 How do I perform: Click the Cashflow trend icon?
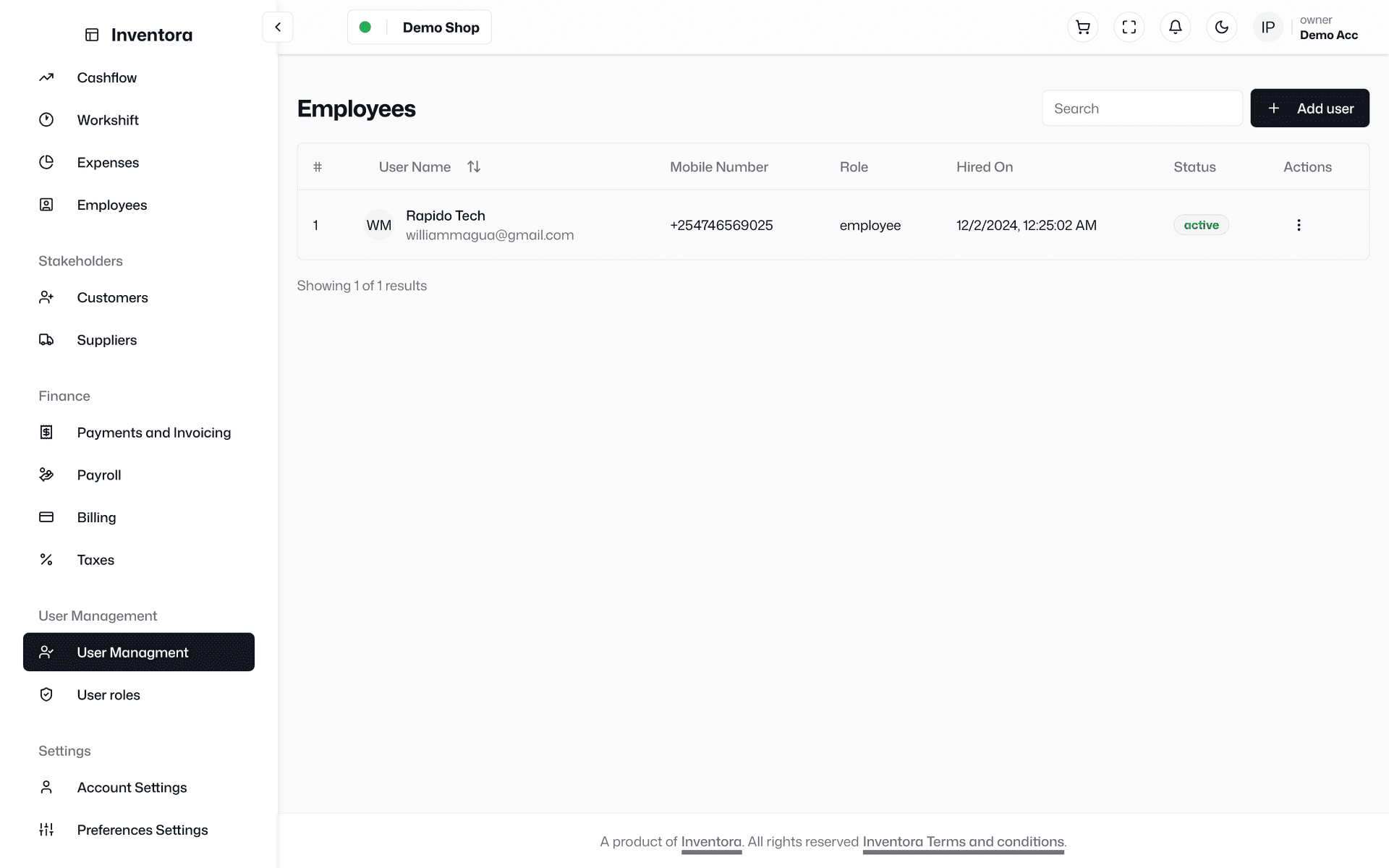46,77
